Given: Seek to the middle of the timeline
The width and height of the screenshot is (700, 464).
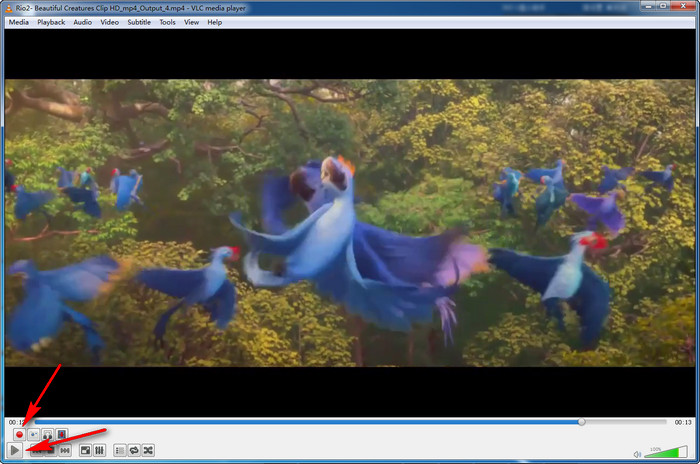Looking at the screenshot, I should (x=350, y=422).
